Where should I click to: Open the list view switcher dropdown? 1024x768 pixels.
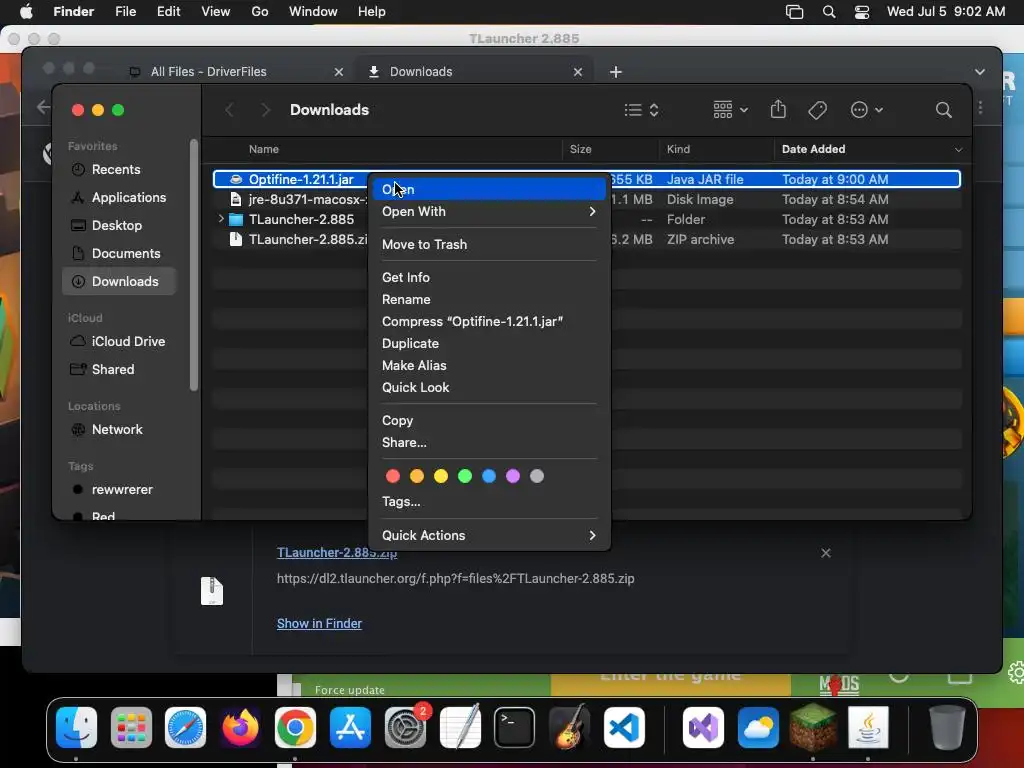tap(641, 110)
